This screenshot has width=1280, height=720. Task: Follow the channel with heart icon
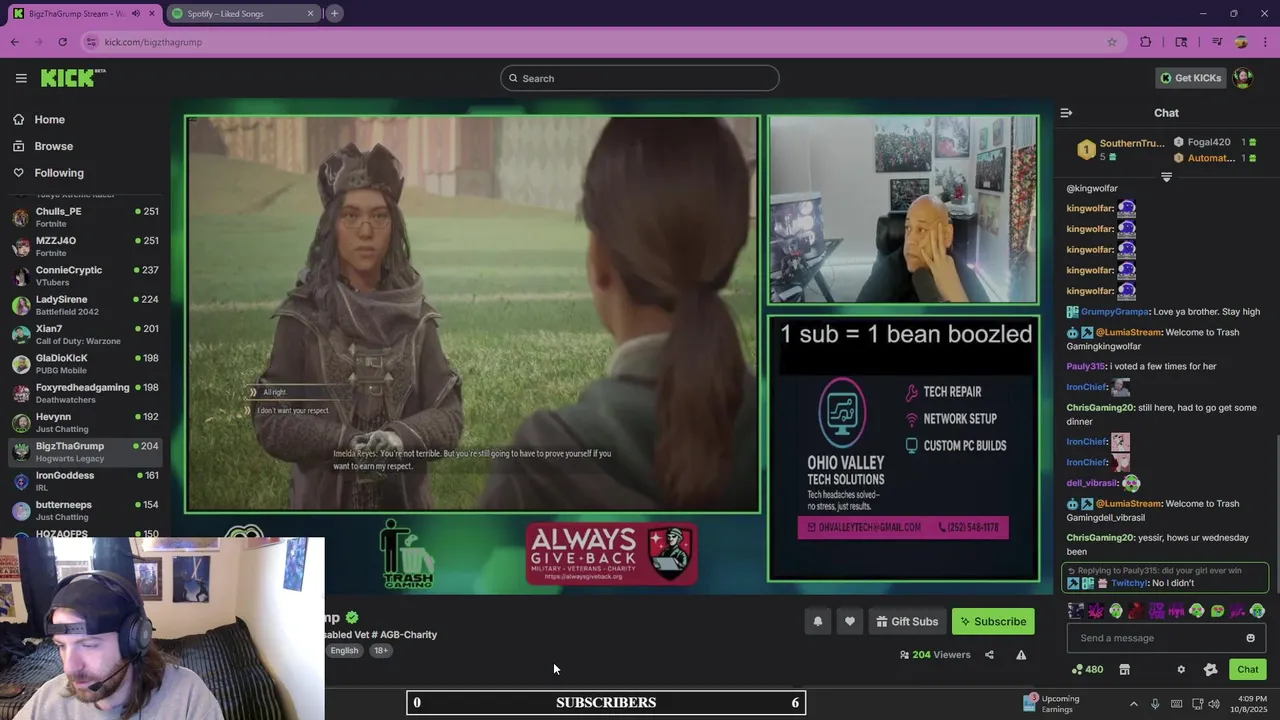tap(849, 622)
